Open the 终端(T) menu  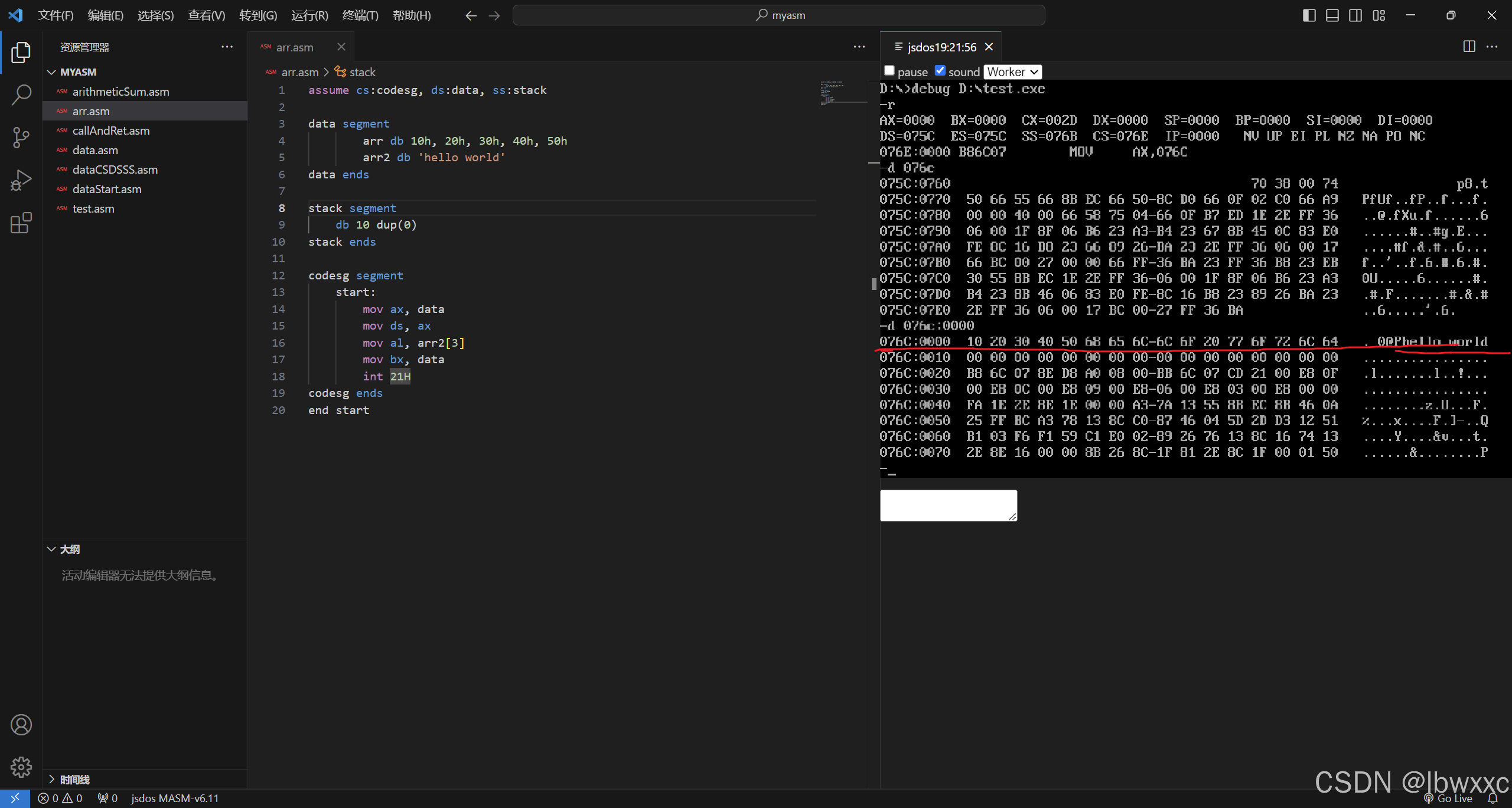pyautogui.click(x=360, y=15)
